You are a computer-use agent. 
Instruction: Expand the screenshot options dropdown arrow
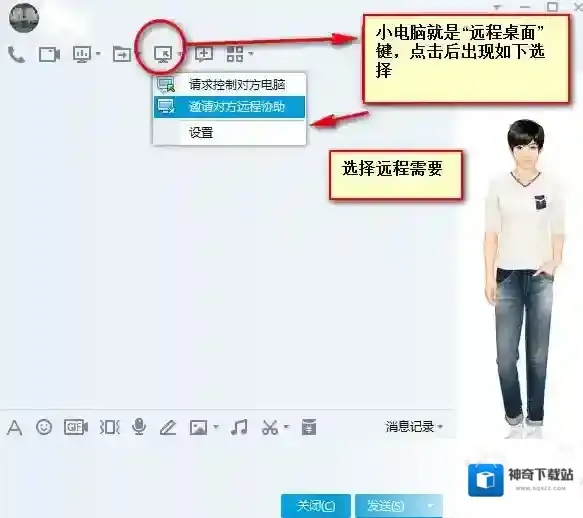pyautogui.click(x=286, y=427)
